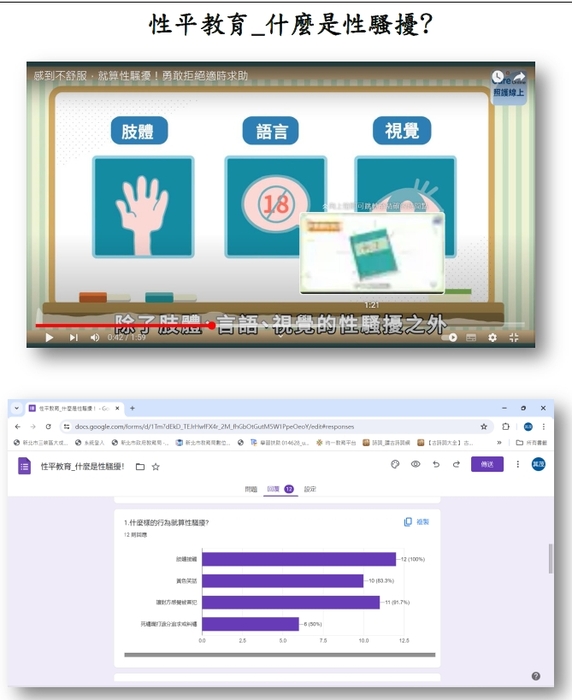Click the 10 (83.3%) bar in chart
The height and width of the screenshot is (700, 572).
coord(283,581)
